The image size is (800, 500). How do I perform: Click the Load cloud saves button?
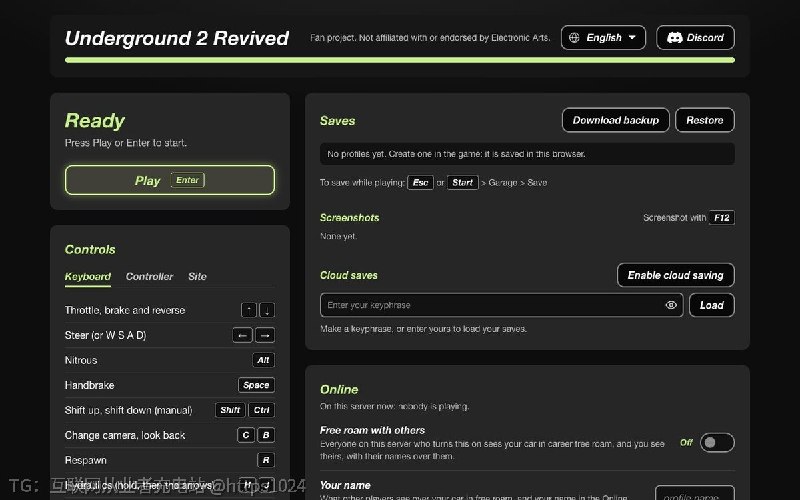tap(712, 305)
